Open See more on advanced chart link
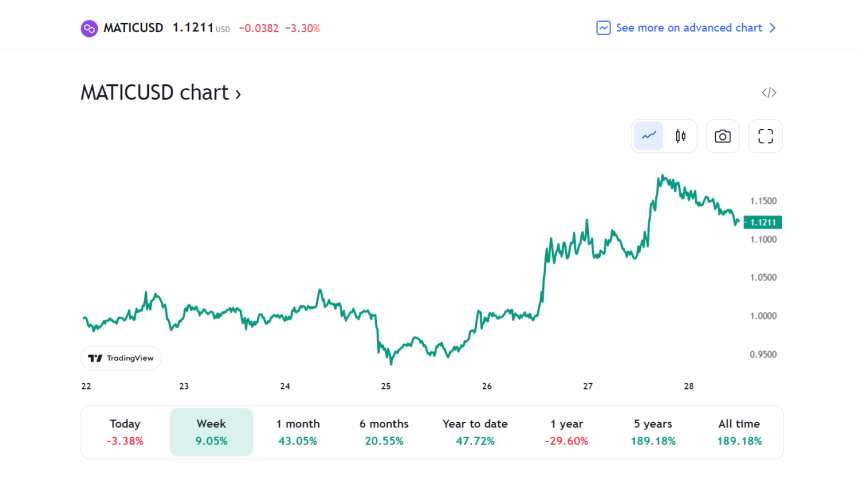860x497 pixels. point(689,28)
